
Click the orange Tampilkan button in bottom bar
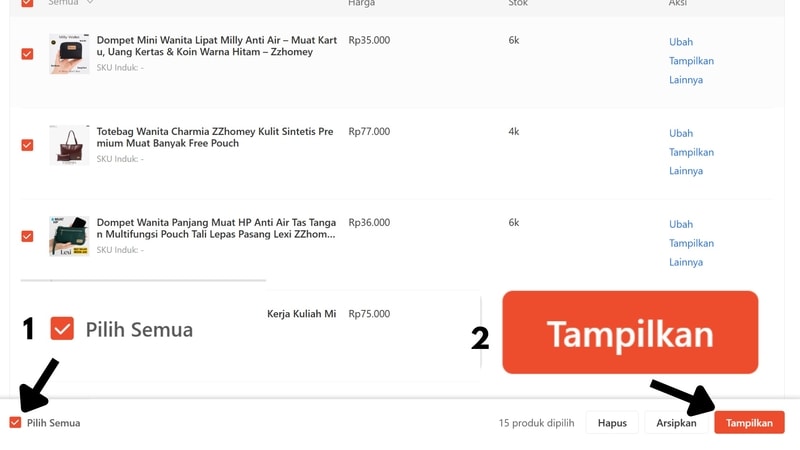click(749, 423)
